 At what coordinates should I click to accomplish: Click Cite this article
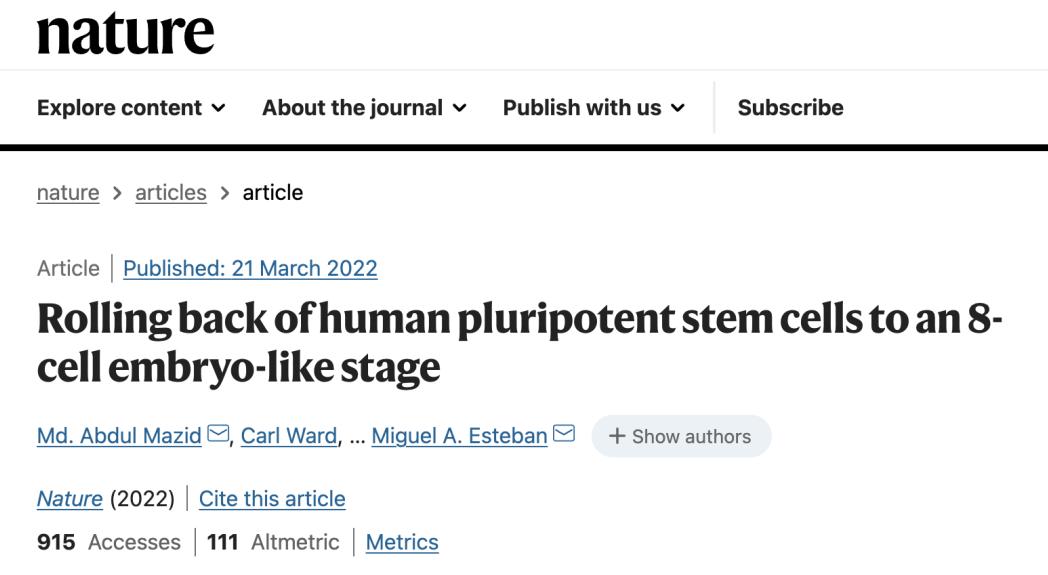coord(272,498)
